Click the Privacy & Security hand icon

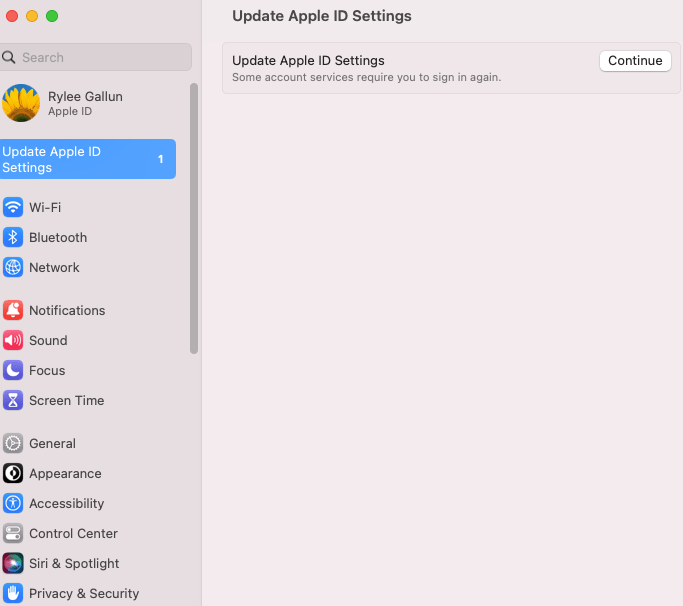(x=13, y=593)
